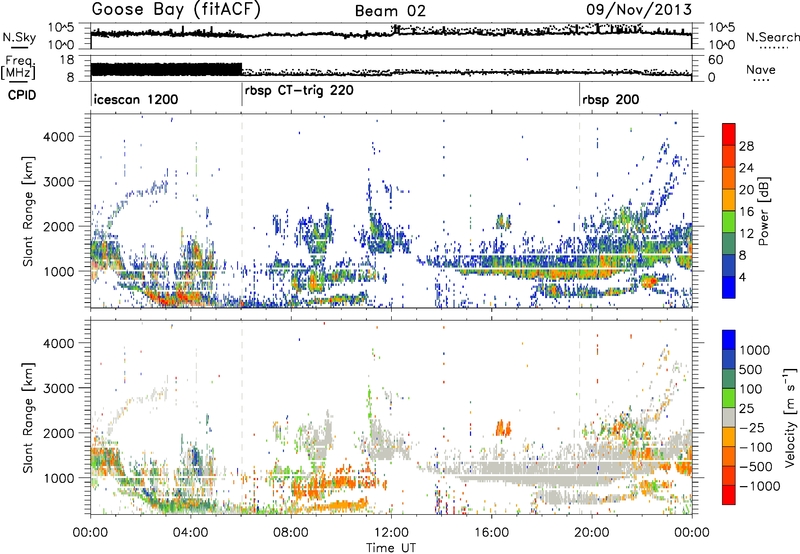
Task: Click the 'Power [dB]' color bar label
Action: point(763,211)
